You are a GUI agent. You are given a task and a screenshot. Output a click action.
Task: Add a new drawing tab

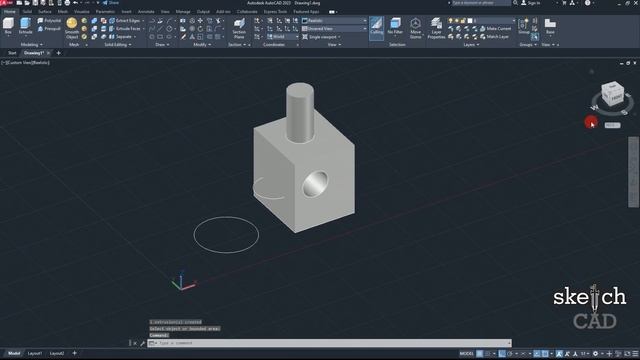59,53
